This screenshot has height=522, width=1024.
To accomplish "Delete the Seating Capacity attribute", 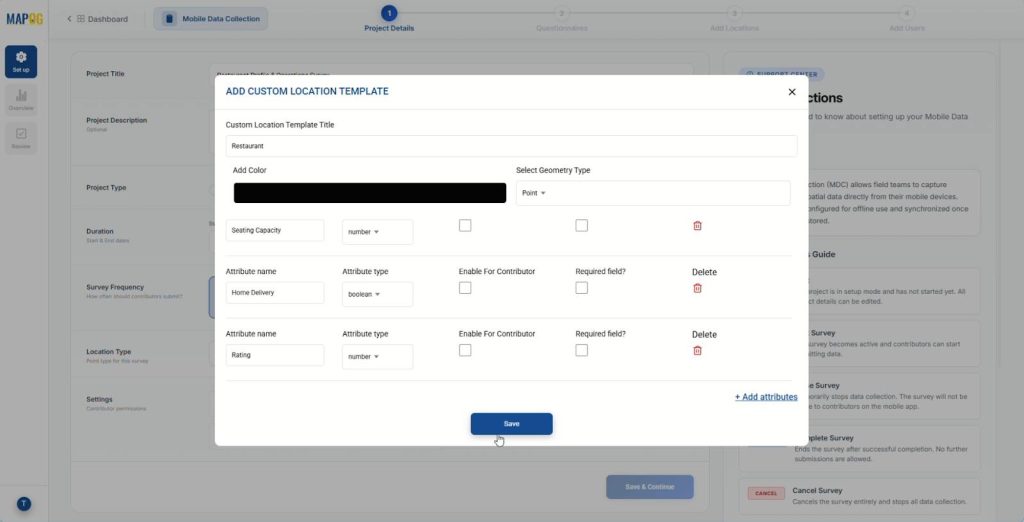I will pyautogui.click(x=697, y=225).
